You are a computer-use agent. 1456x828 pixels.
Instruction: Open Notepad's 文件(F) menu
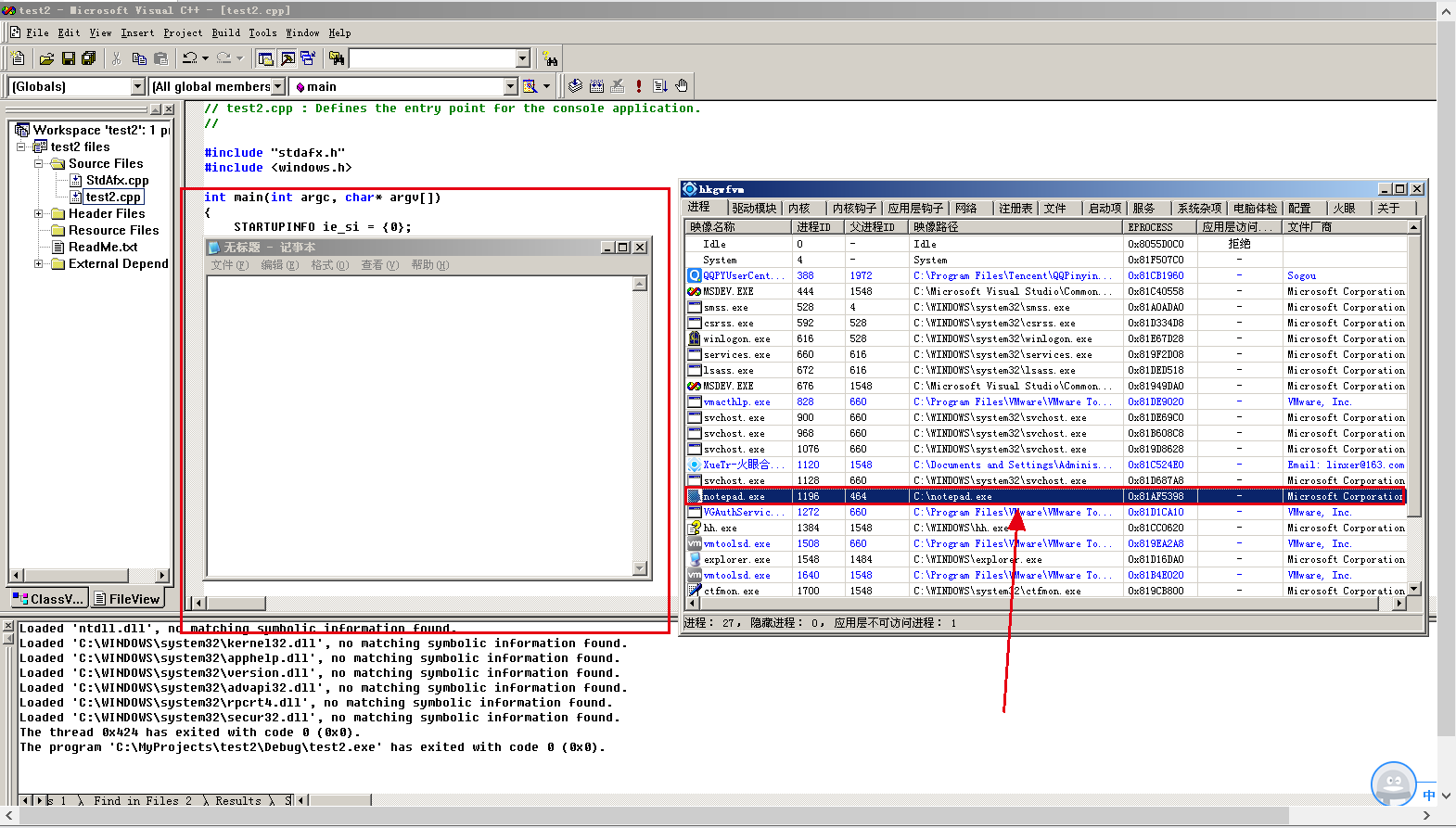pyautogui.click(x=229, y=265)
